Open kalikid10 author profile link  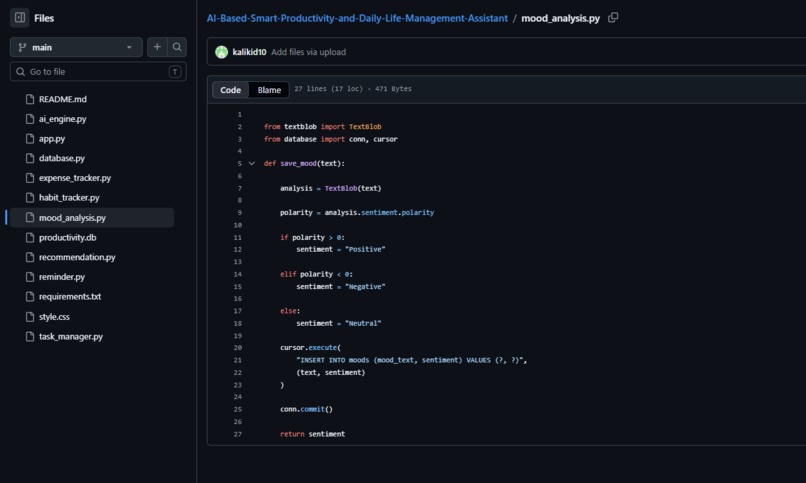pos(249,52)
